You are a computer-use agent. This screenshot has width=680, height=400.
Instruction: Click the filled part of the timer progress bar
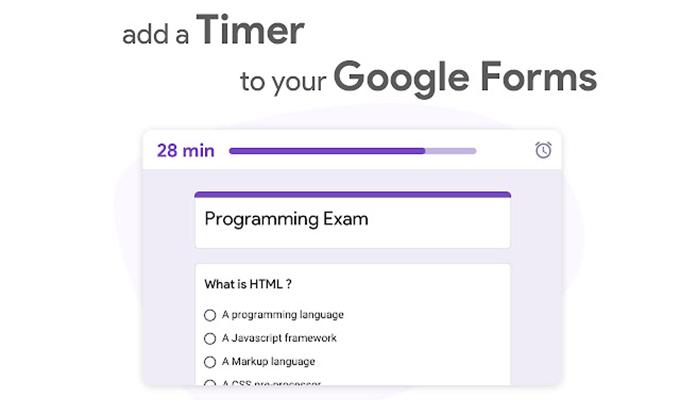click(327, 151)
